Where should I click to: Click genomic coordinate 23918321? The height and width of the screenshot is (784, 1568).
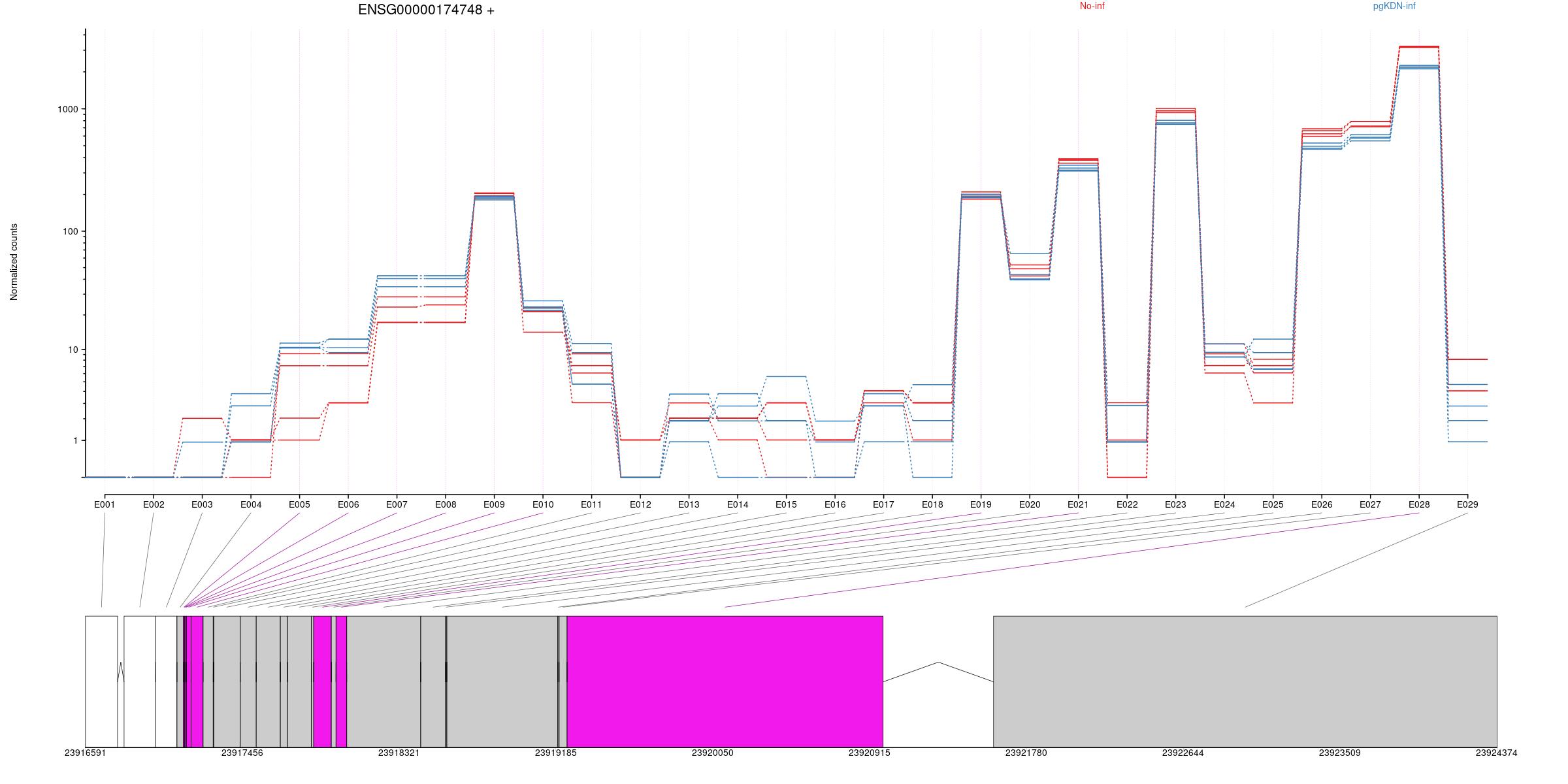tap(399, 753)
